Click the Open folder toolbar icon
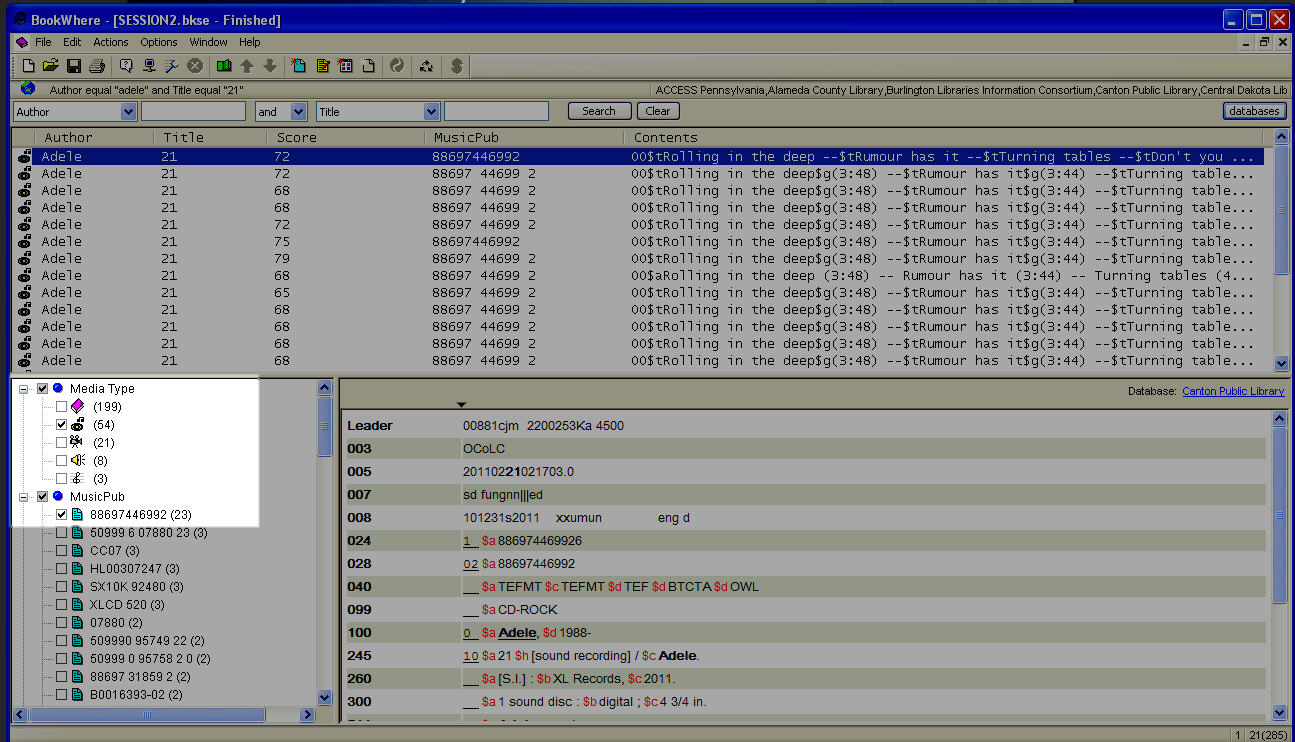The height and width of the screenshot is (742, 1295). (x=51, y=66)
